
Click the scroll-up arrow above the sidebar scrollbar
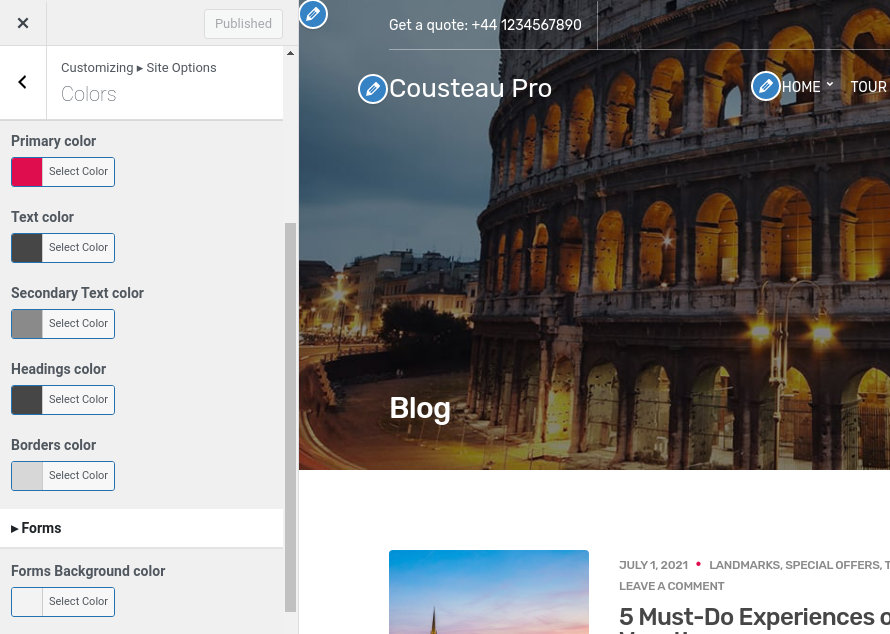290,53
